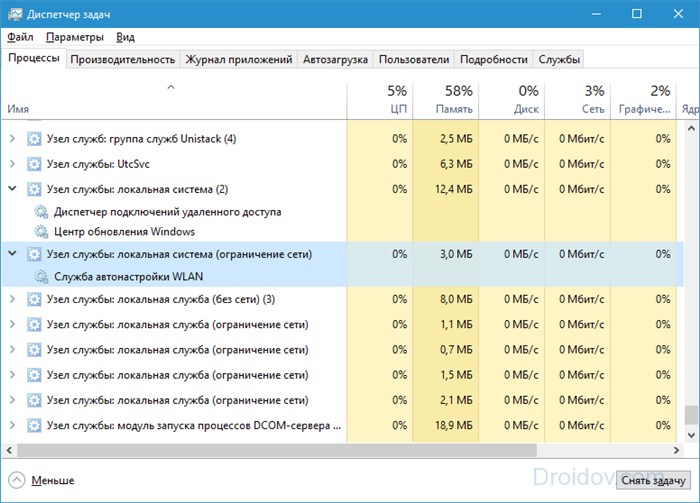This screenshot has width=700, height=503.
Task: Click the vertical scrollbar down arrow
Action: (692, 435)
